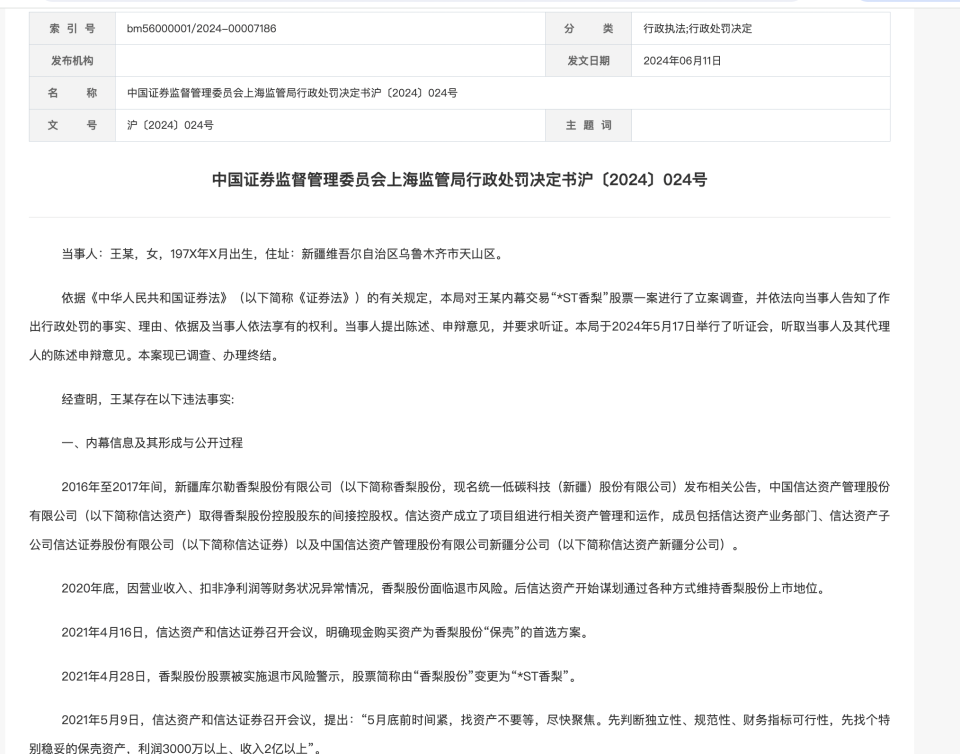Click the 文号 label cell
This screenshot has height=754, width=960.
72,125
